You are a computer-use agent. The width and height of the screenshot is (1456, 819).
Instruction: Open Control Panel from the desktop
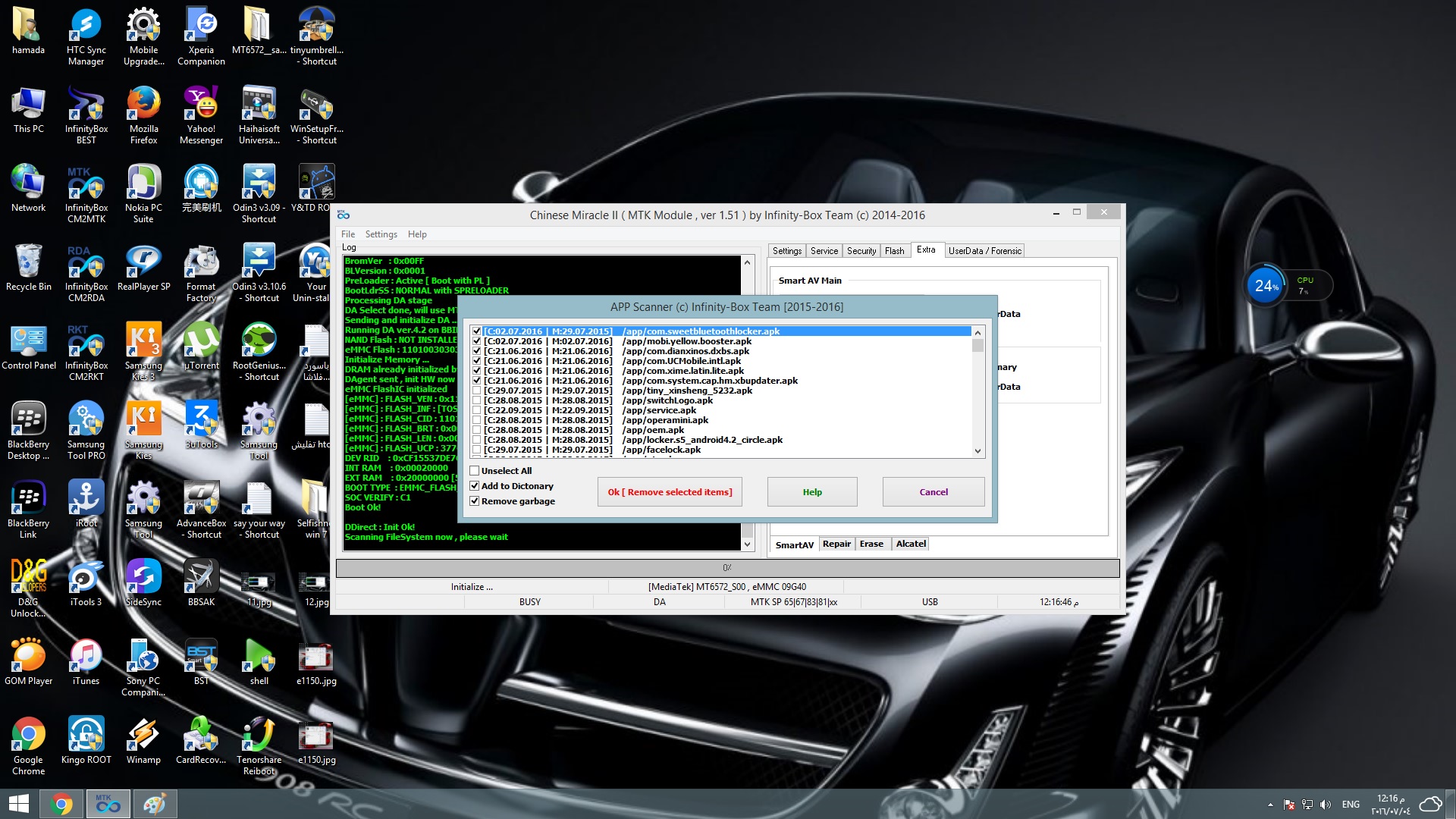(x=28, y=346)
